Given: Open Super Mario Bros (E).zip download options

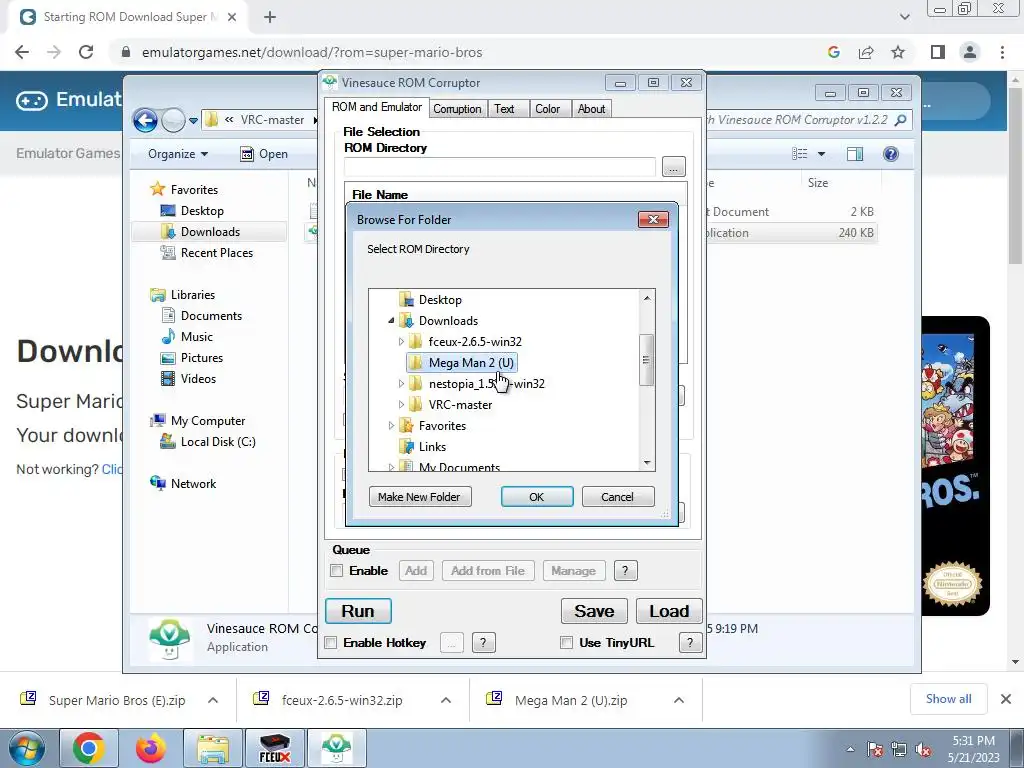Looking at the screenshot, I should click(x=213, y=700).
